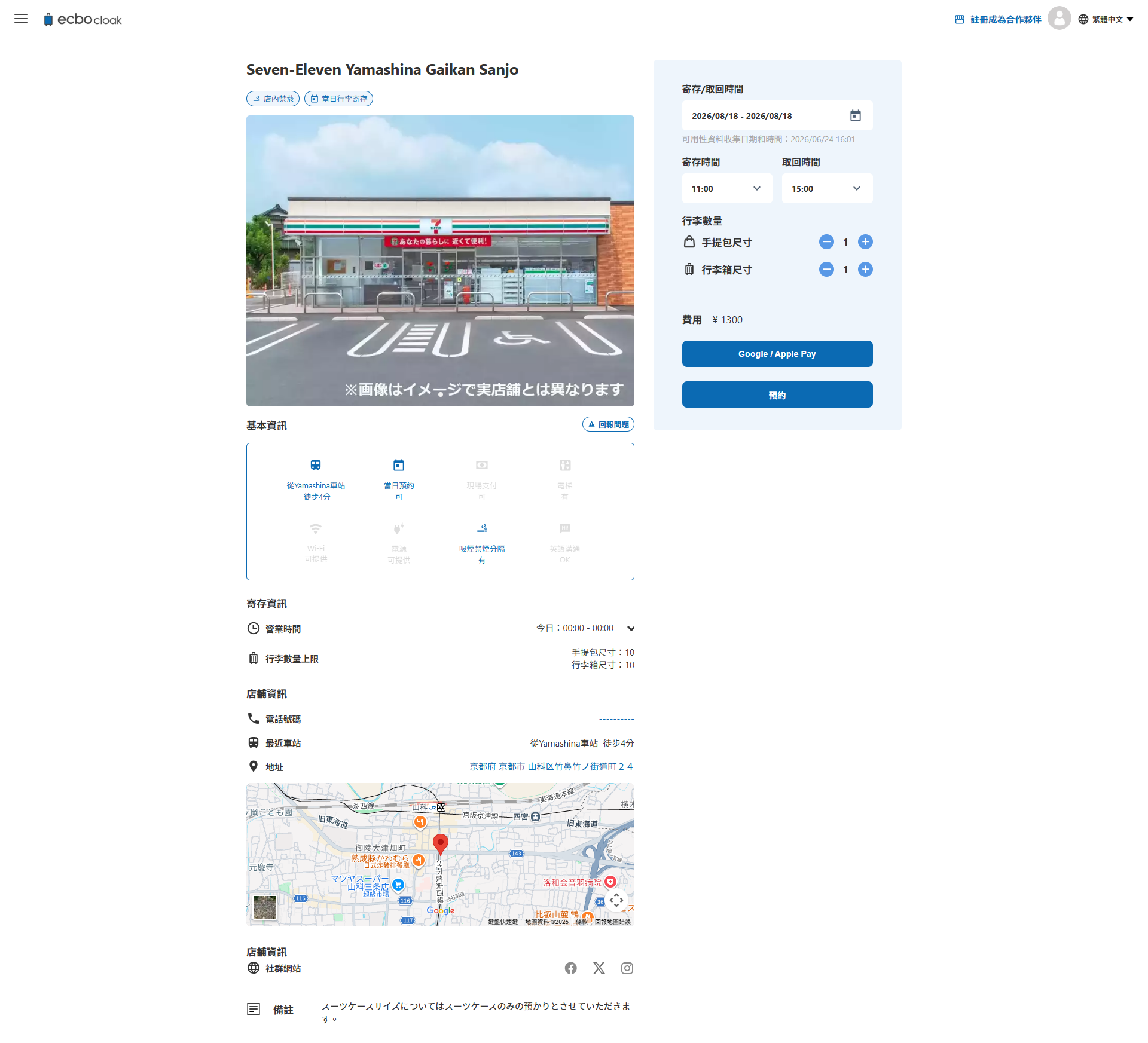Click the Google logo on map
Image resolution: width=1148 pixels, height=1043 pixels.
(x=441, y=910)
